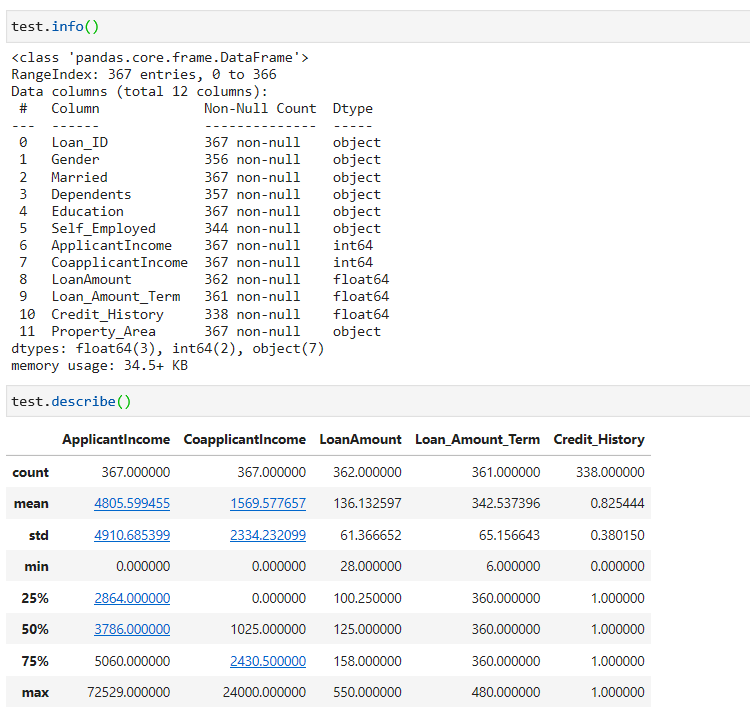Select the min row label
The height and width of the screenshot is (721, 750).
pyautogui.click(x=36, y=566)
